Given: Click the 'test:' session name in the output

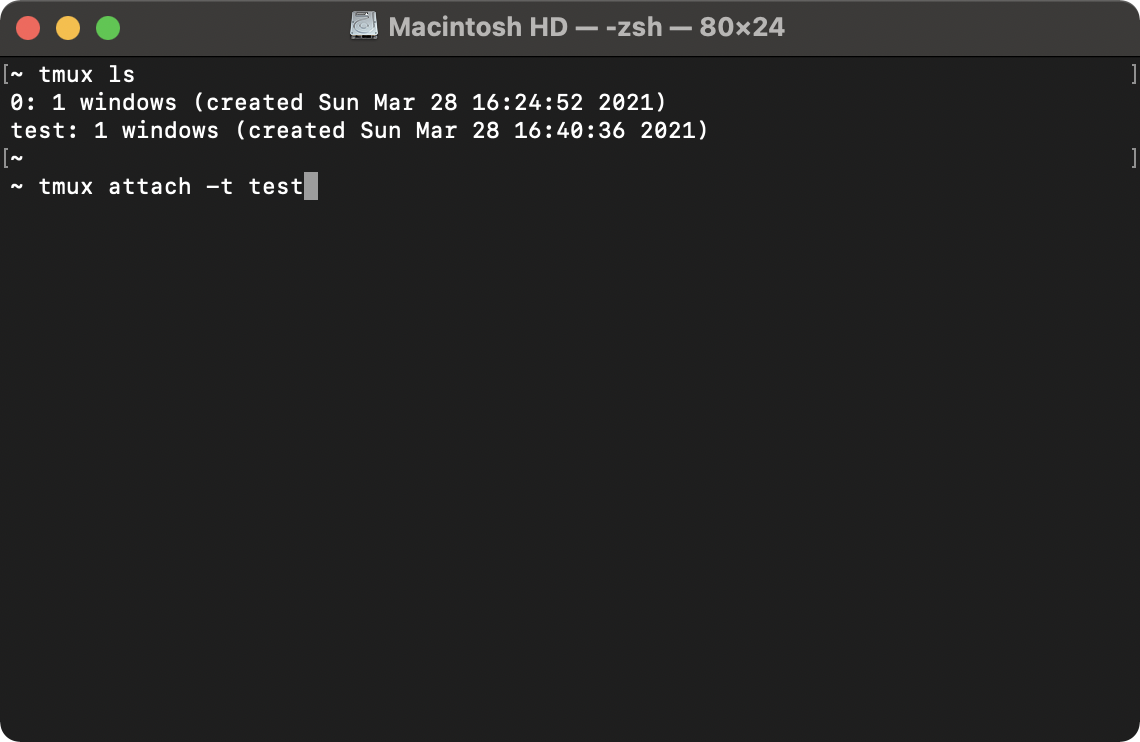Looking at the screenshot, I should (44, 131).
